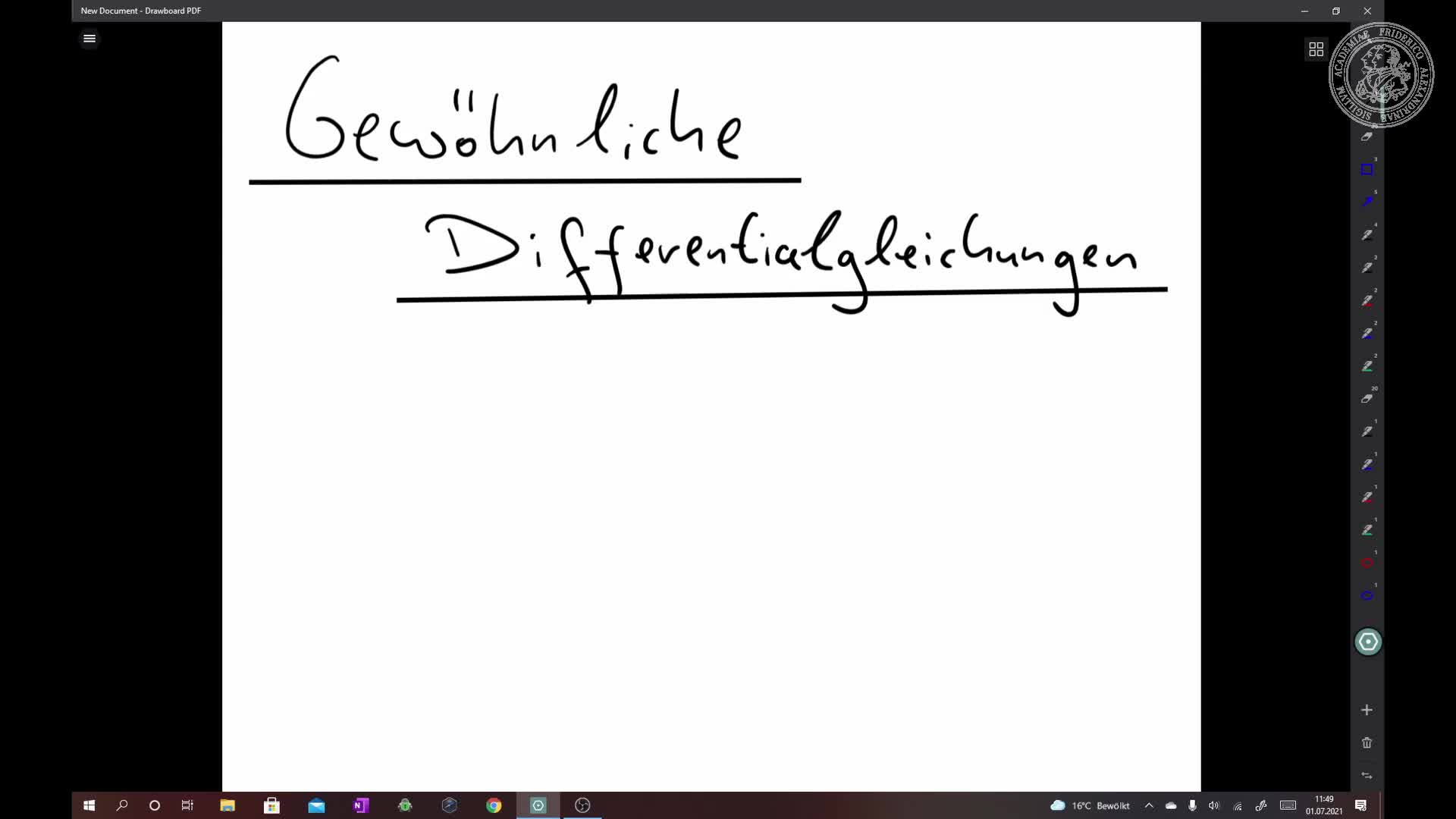Open the Windows Start menu
This screenshot has width=1456, height=819.
[x=89, y=805]
